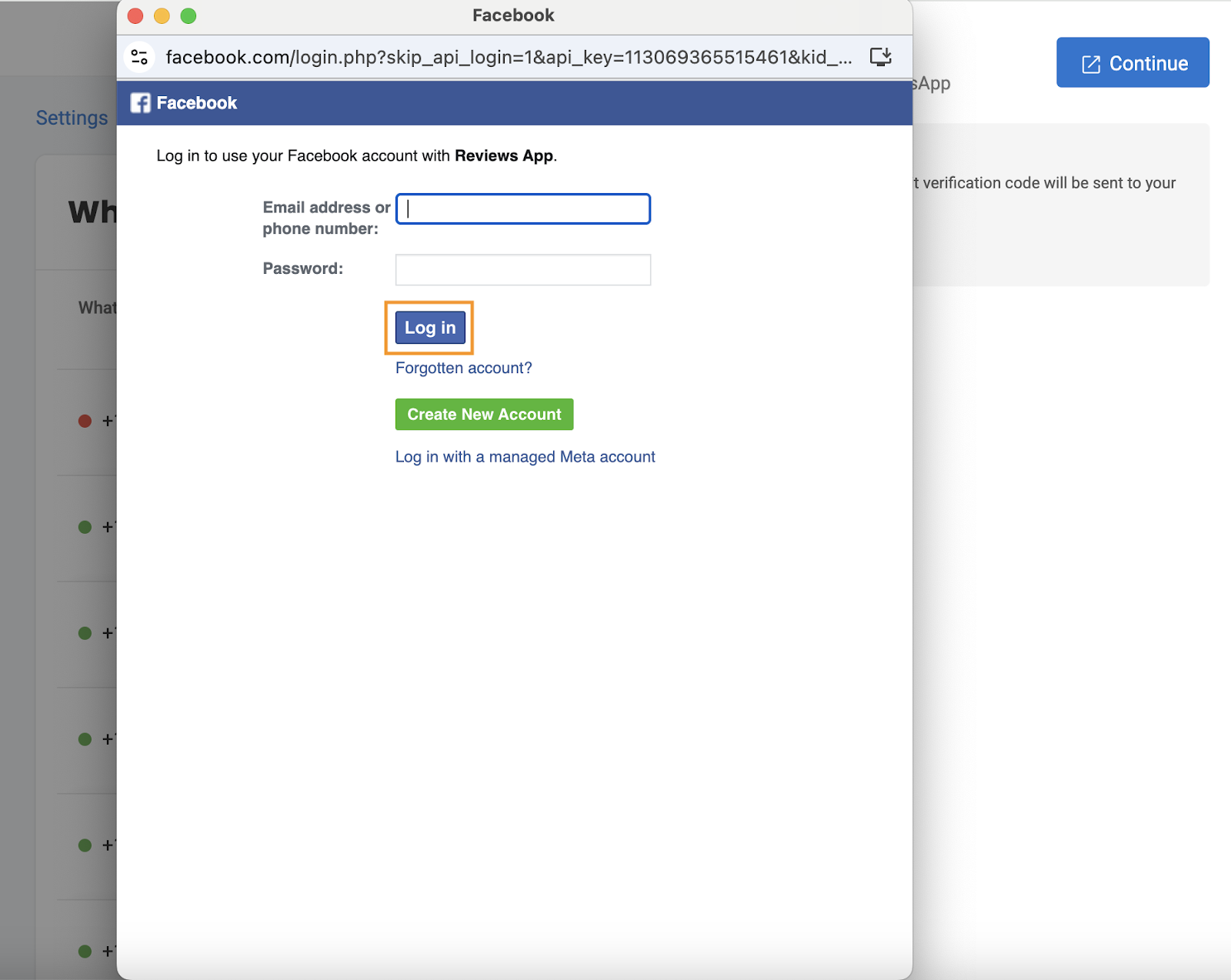Close the Facebook popup window
The image size is (1231, 980).
(135, 15)
